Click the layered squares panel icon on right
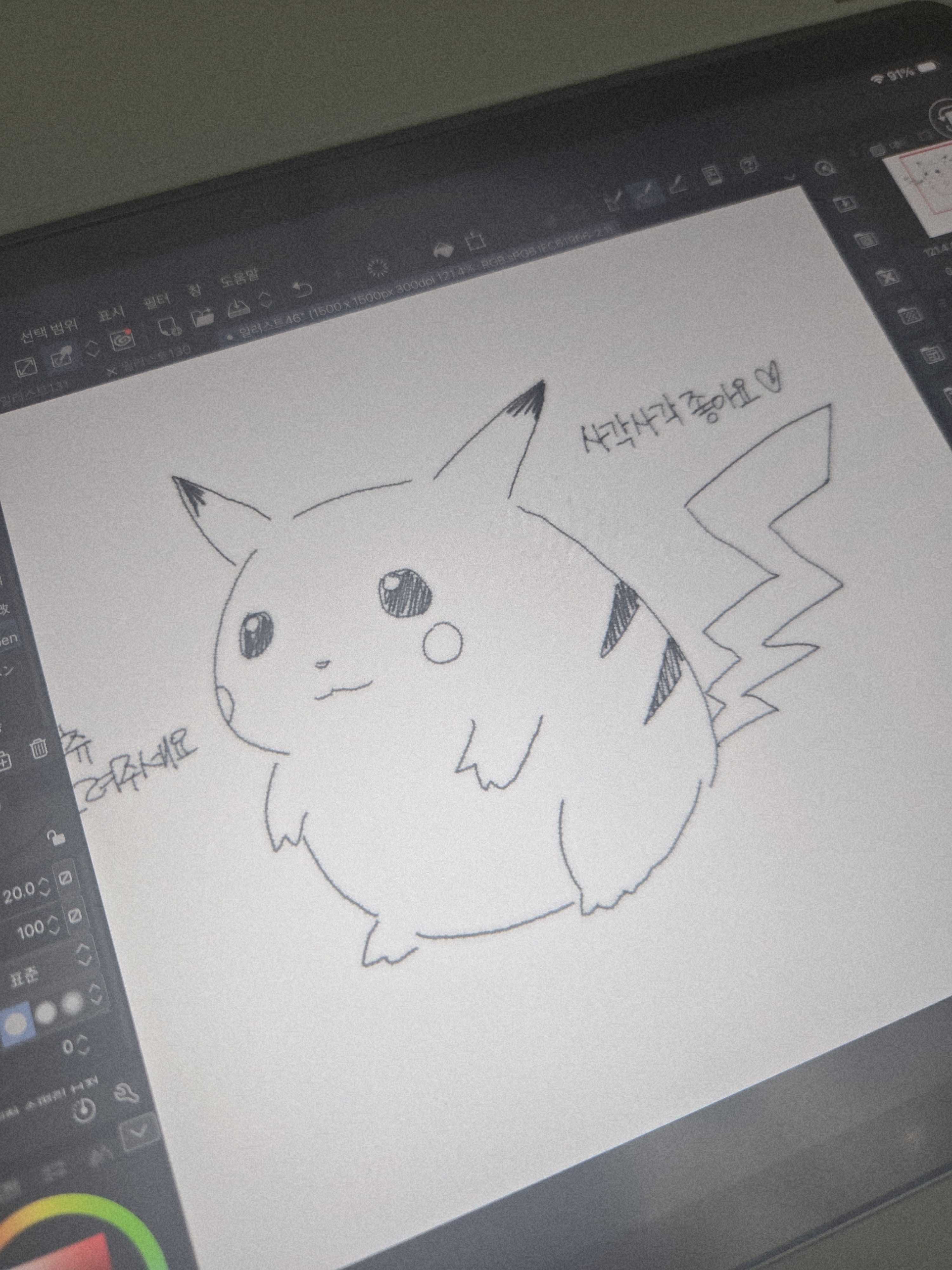 point(866,239)
